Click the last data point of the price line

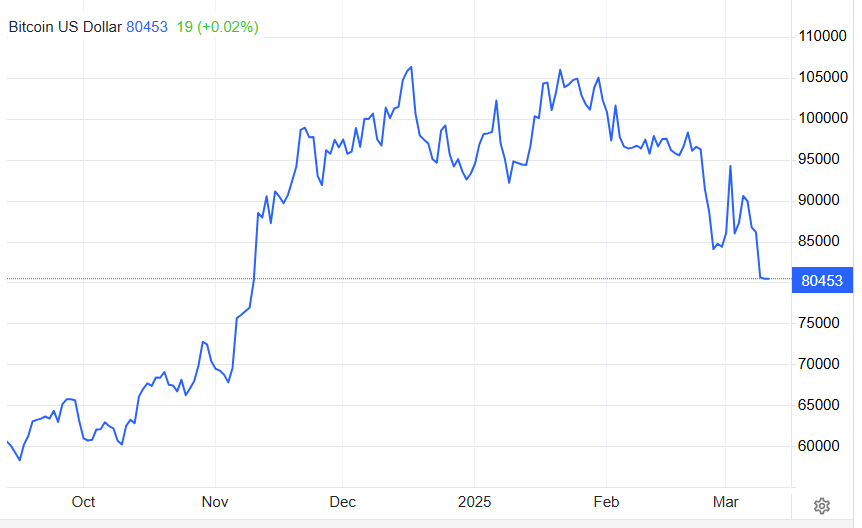pos(769,279)
